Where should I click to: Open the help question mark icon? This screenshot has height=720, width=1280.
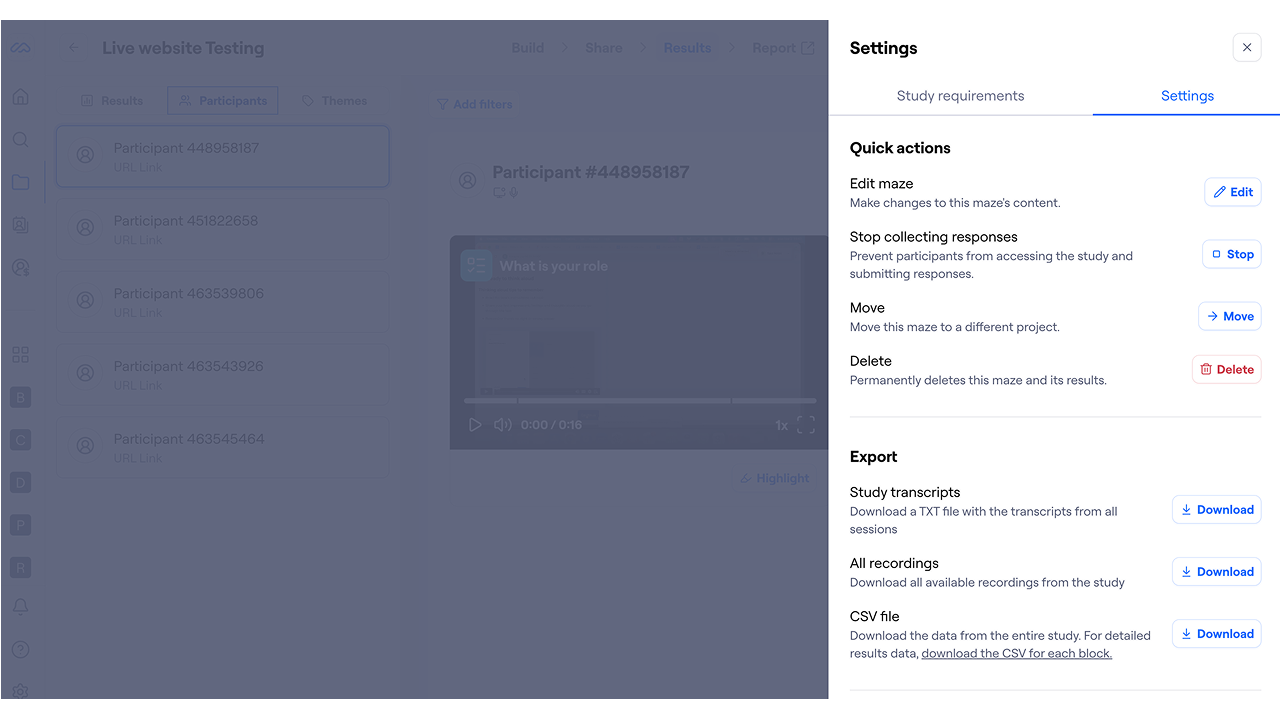[21, 650]
